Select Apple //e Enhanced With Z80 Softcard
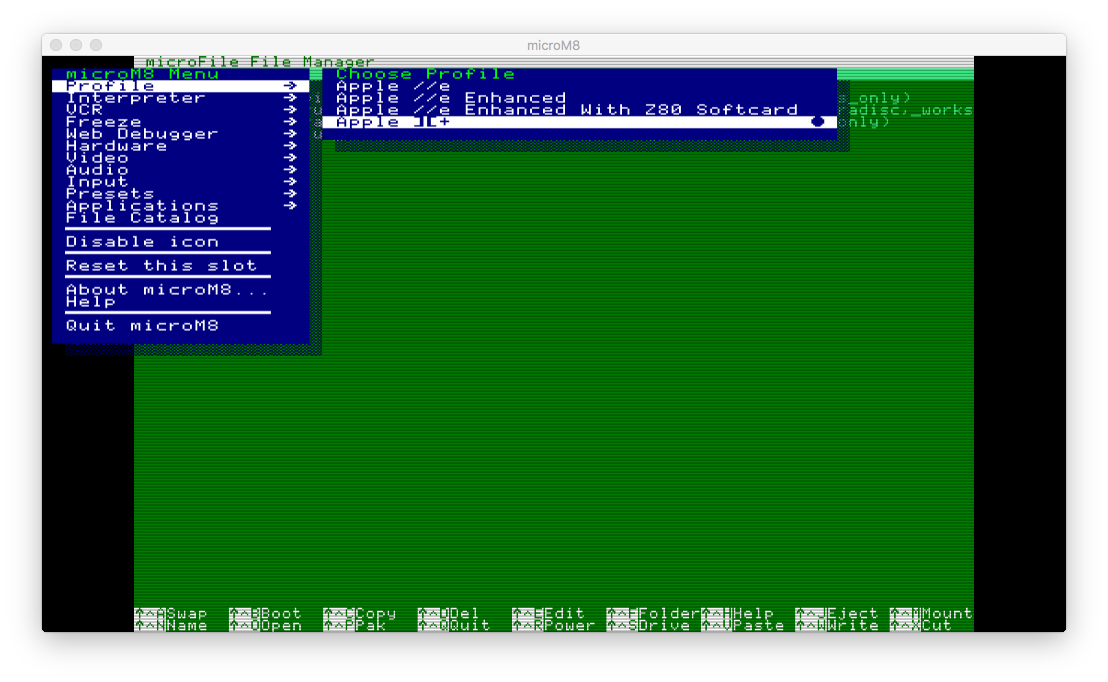The image size is (1108, 682). (x=566, y=110)
